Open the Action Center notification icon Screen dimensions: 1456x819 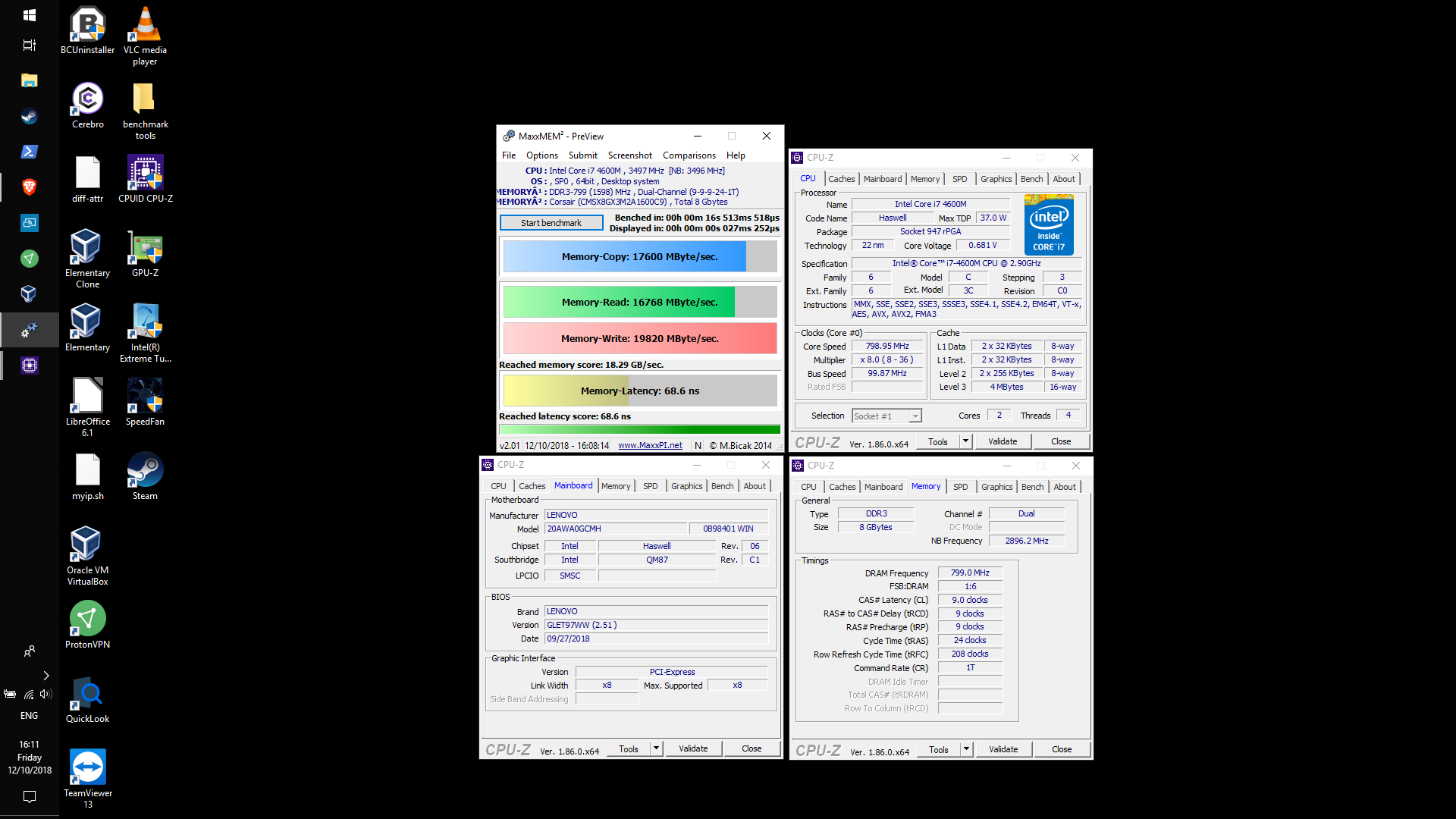click(29, 797)
